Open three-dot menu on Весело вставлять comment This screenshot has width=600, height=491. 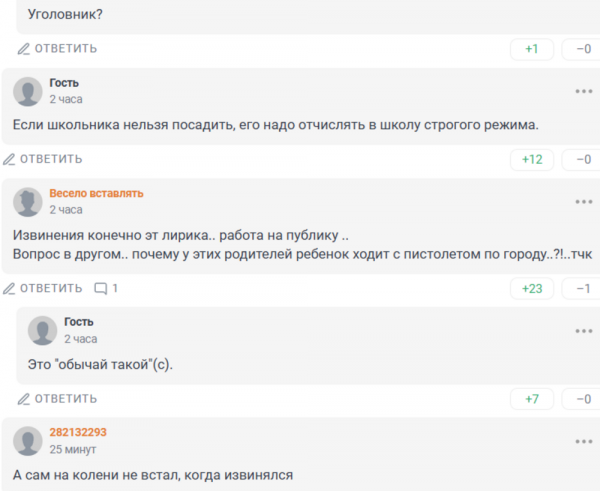click(584, 201)
